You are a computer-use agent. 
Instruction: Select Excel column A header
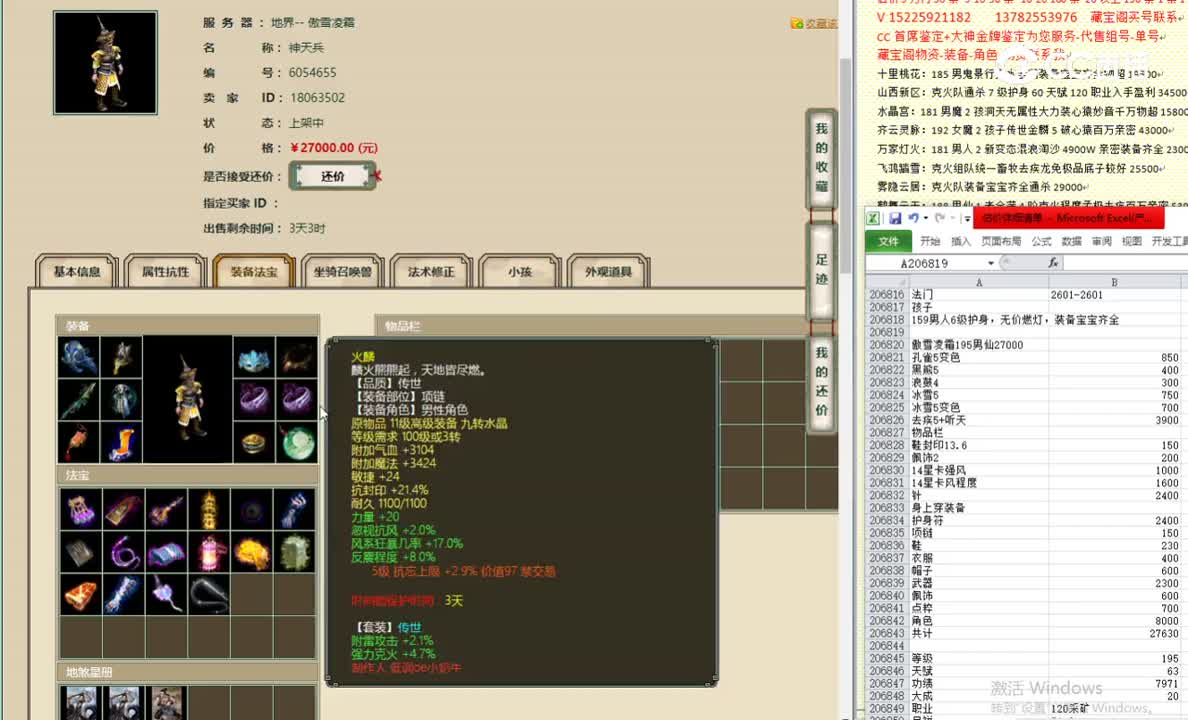pos(979,282)
